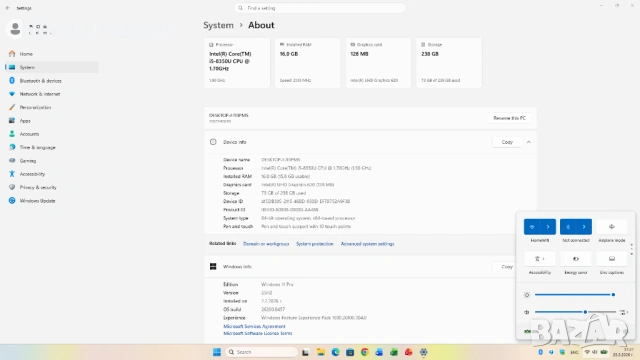Open Domain or workgroup link

coord(266,244)
